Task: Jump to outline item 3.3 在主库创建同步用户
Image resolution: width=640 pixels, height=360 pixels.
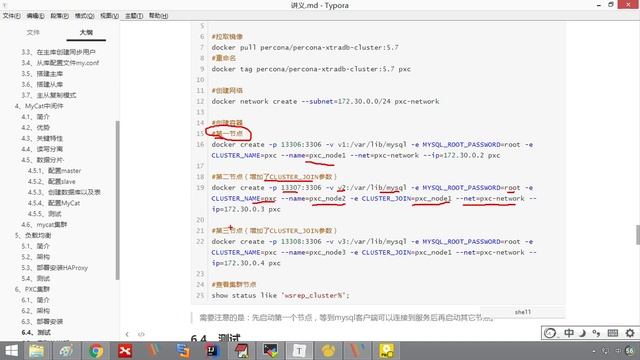Action: 58,52
